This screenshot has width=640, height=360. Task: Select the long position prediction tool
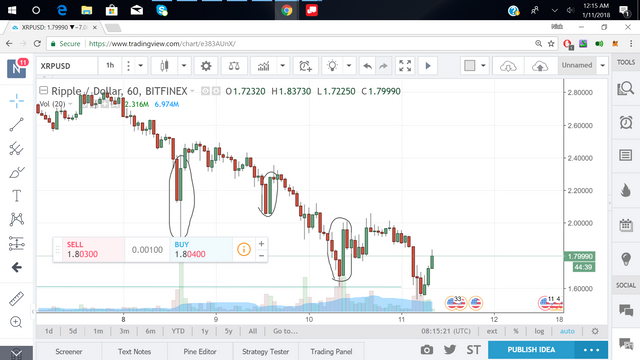click(17, 244)
